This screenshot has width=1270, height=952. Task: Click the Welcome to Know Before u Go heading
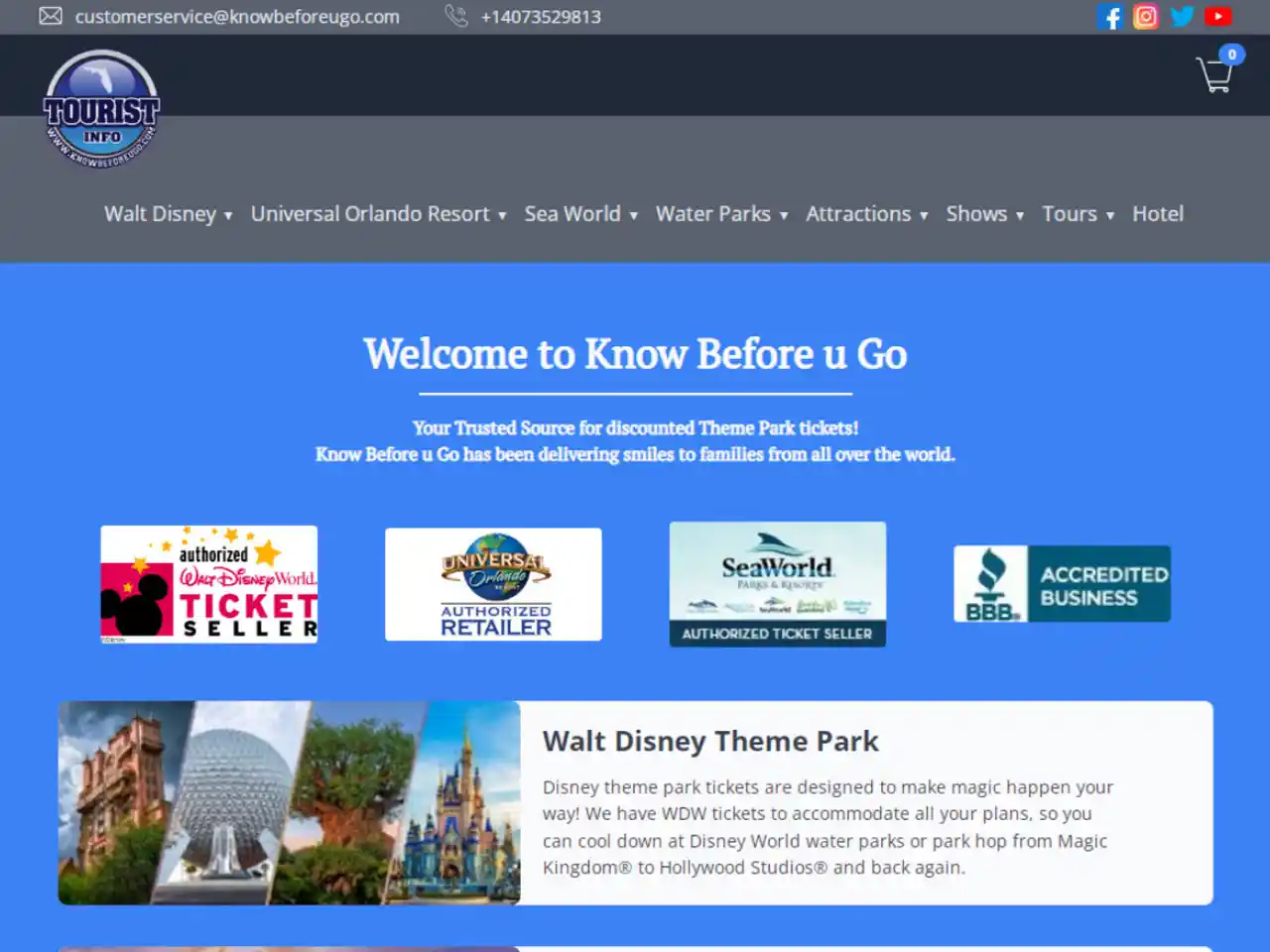tap(635, 354)
